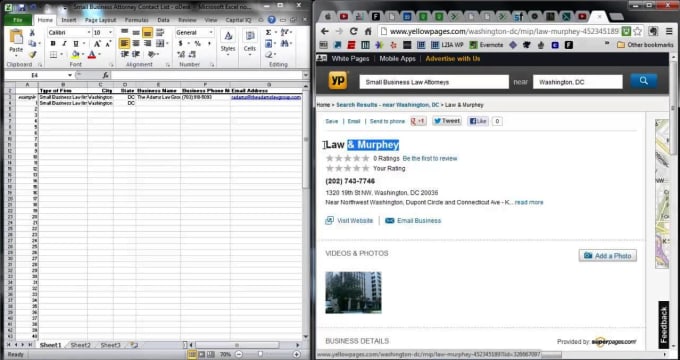Open the File tab in Excel
The image size is (680, 360).
(x=18, y=20)
